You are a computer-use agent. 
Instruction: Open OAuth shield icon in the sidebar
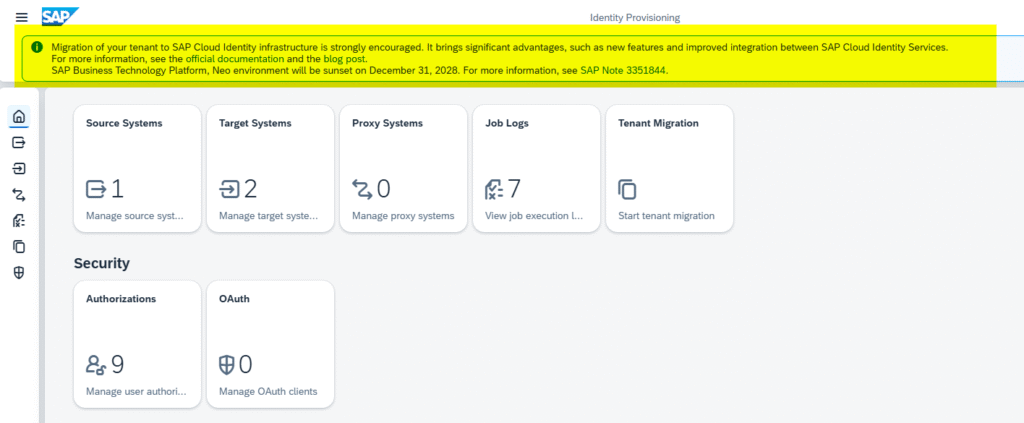coord(19,273)
